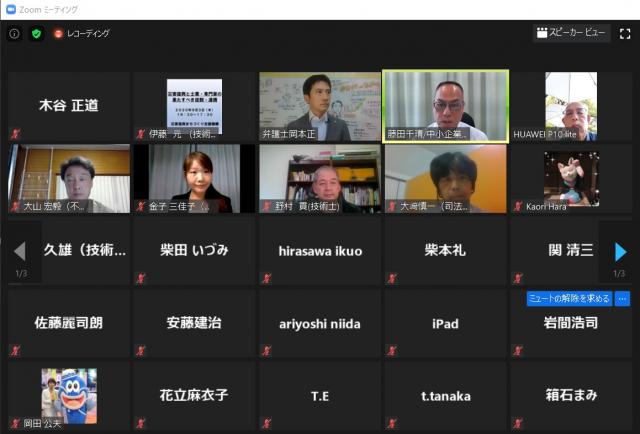Image resolution: width=640 pixels, height=434 pixels.
Task: Click muted mic icon on 柴田 いづみ tile
Action: pyautogui.click(x=140, y=278)
